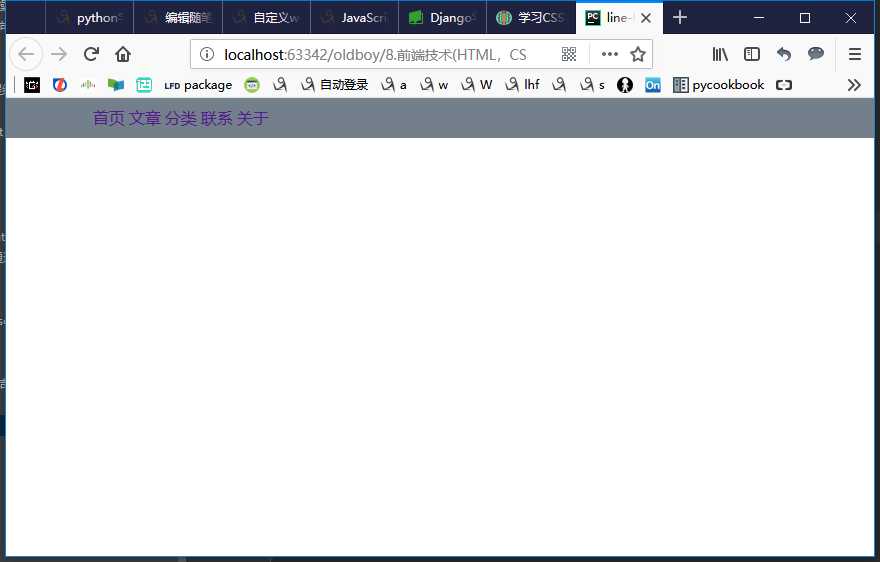Open the bookmark labeled uppercase W

pos(476,85)
